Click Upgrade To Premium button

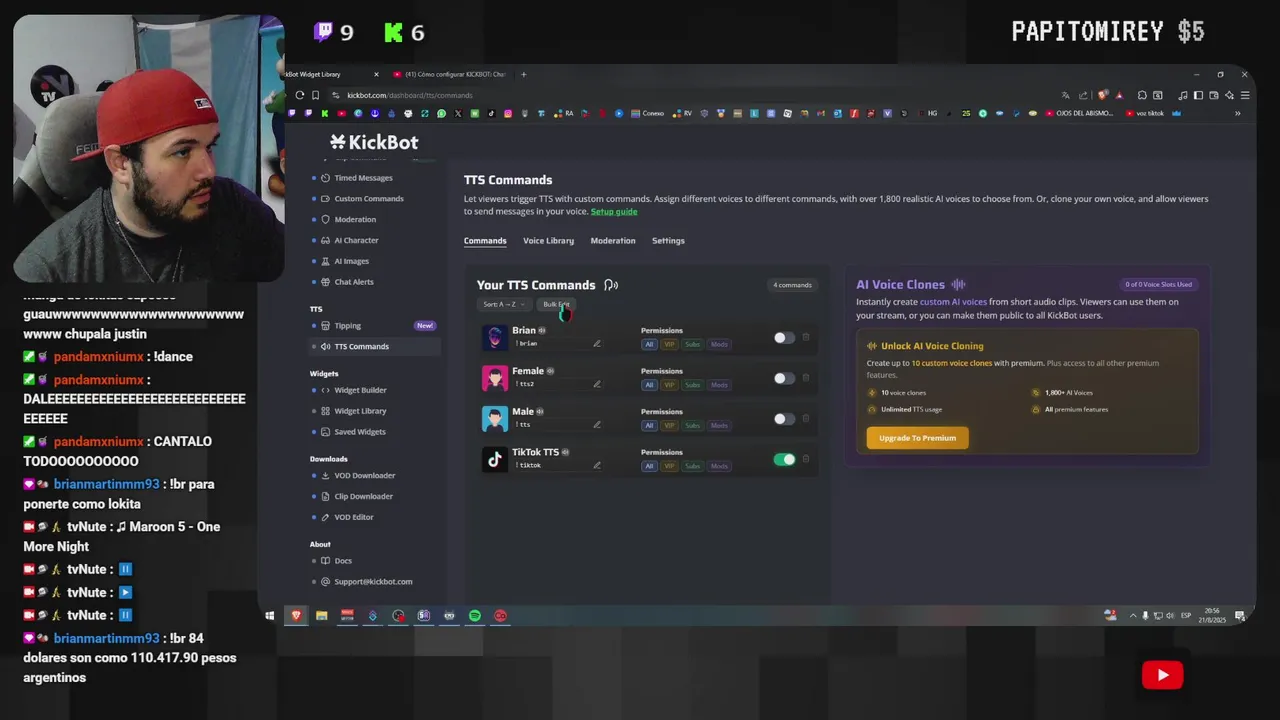(x=917, y=438)
